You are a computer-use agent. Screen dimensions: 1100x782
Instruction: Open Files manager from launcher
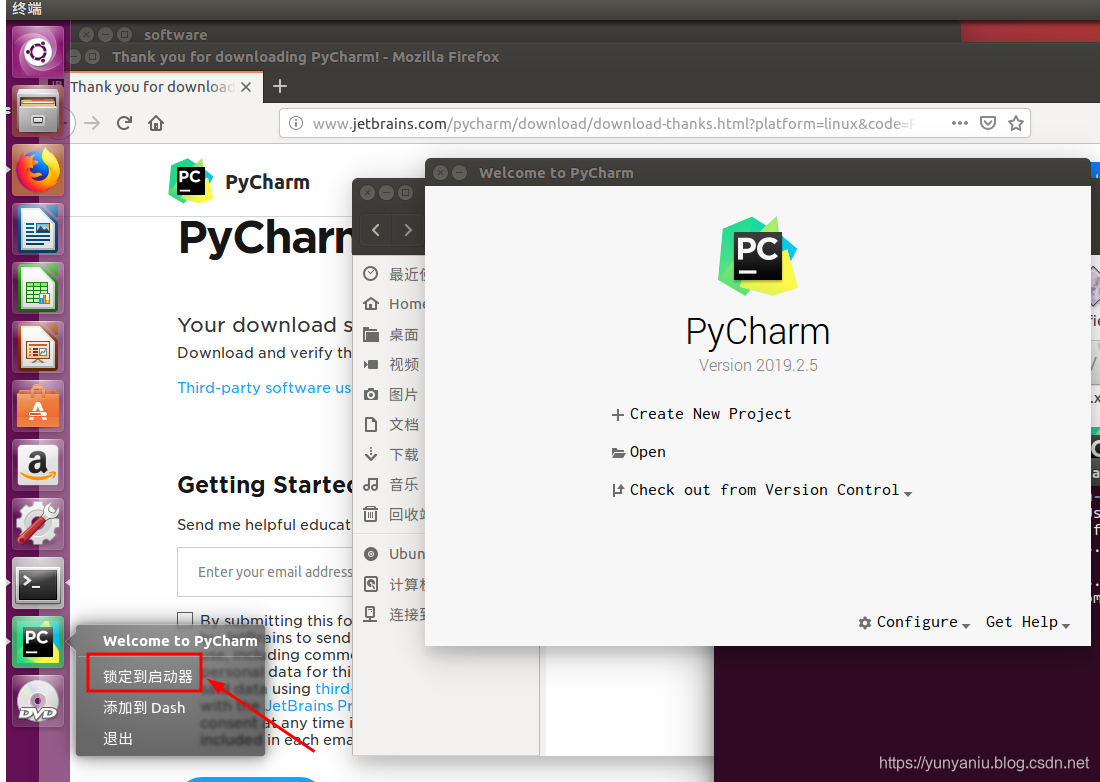(x=38, y=112)
